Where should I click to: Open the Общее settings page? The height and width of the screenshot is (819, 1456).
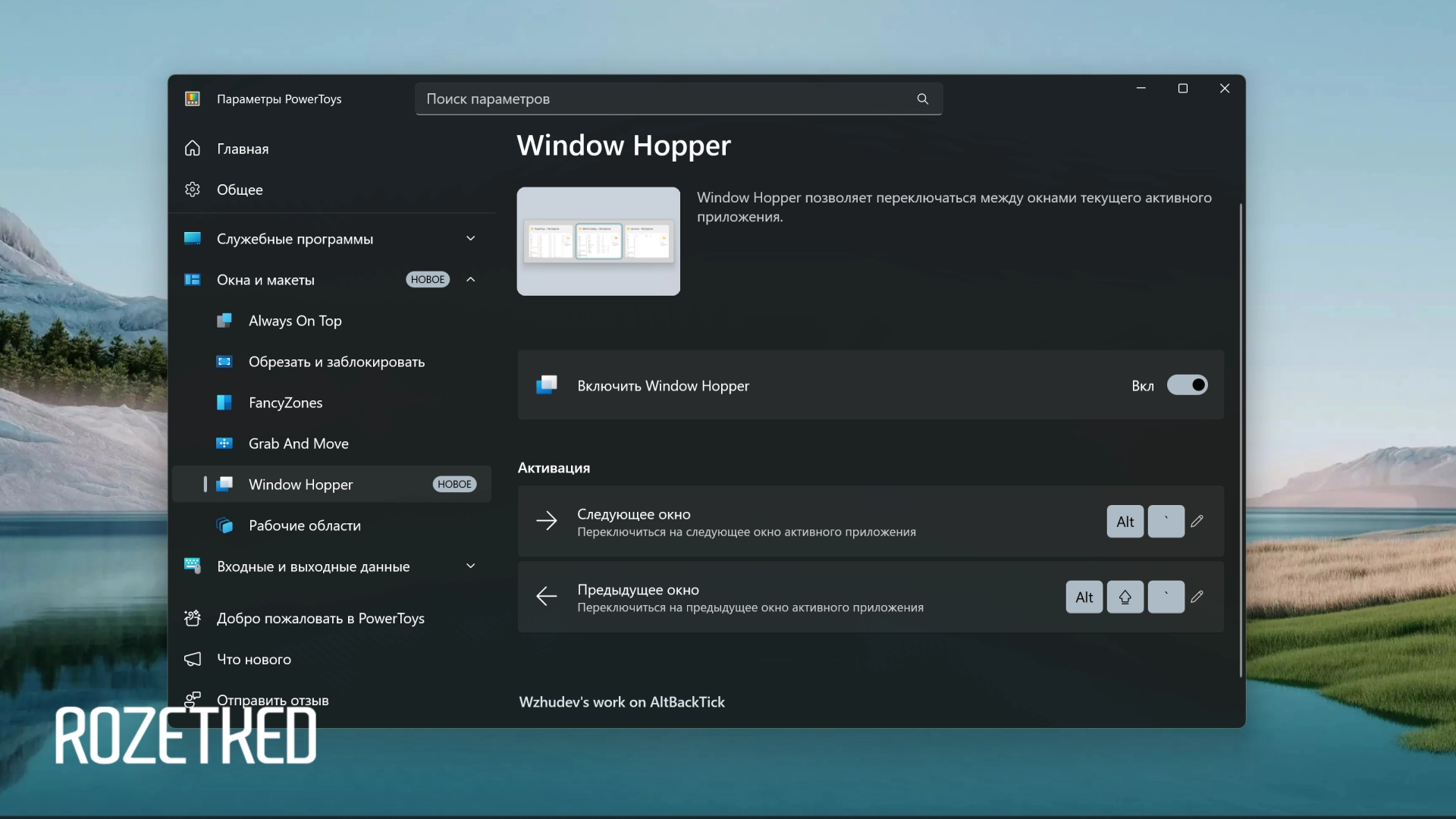[x=332, y=190]
